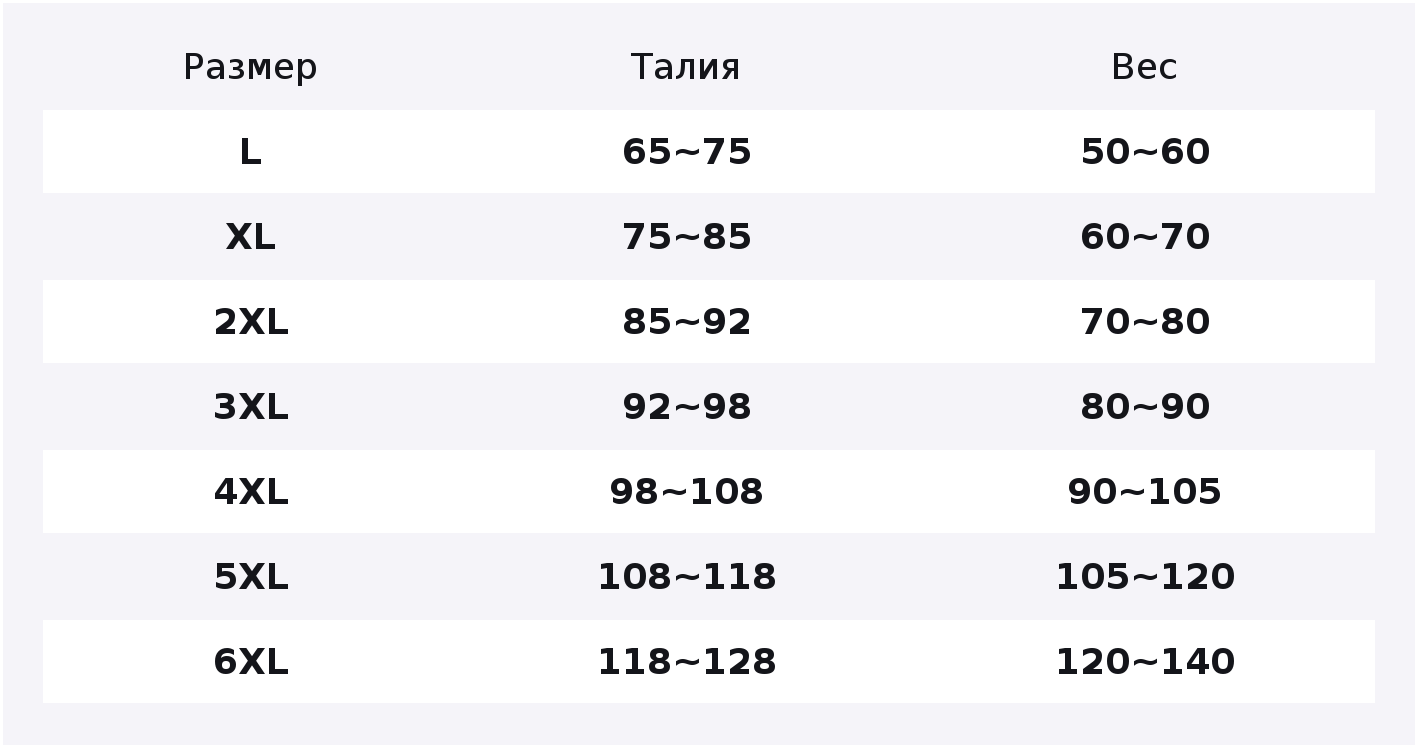This screenshot has width=1418, height=748.
Task: Click the Вес column header
Action: [1144, 68]
